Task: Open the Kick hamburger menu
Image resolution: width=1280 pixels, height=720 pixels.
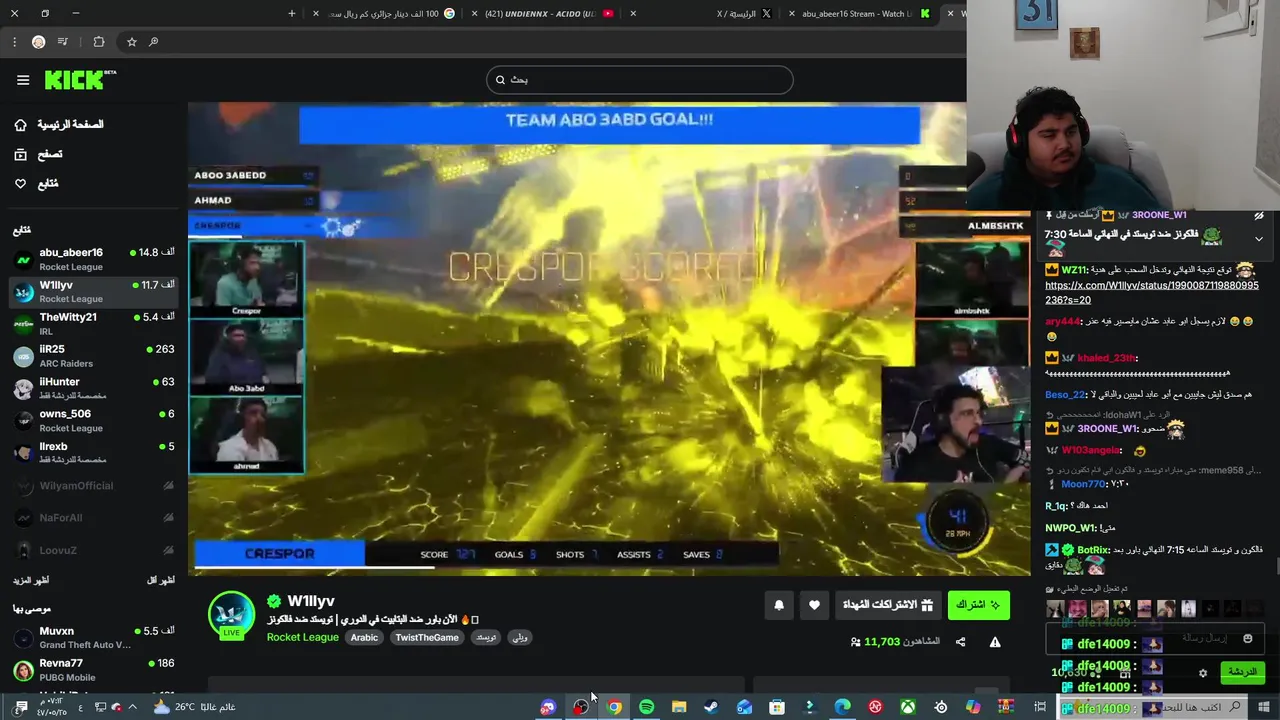Action: [23, 80]
